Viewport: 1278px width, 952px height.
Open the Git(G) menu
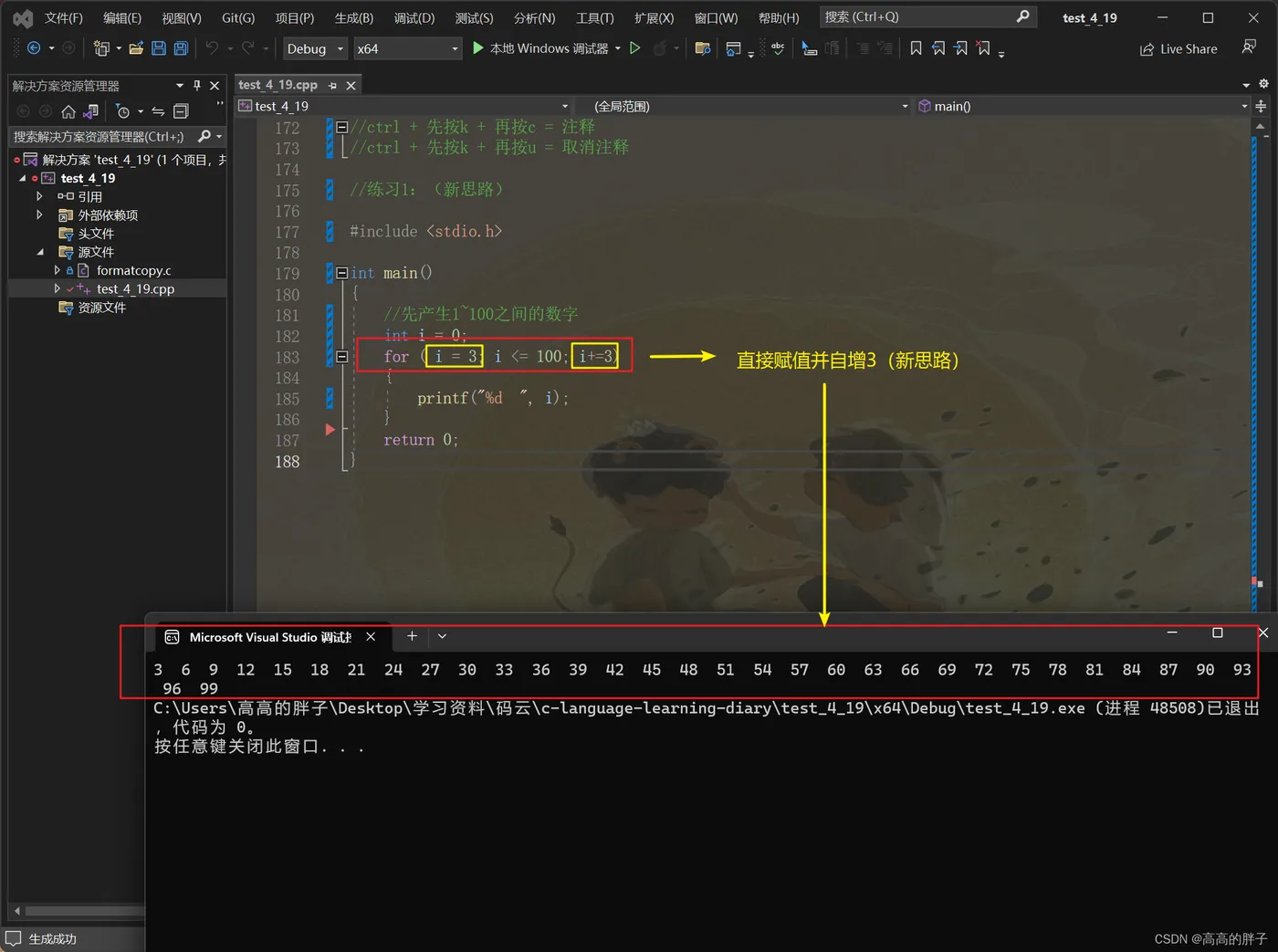(238, 18)
